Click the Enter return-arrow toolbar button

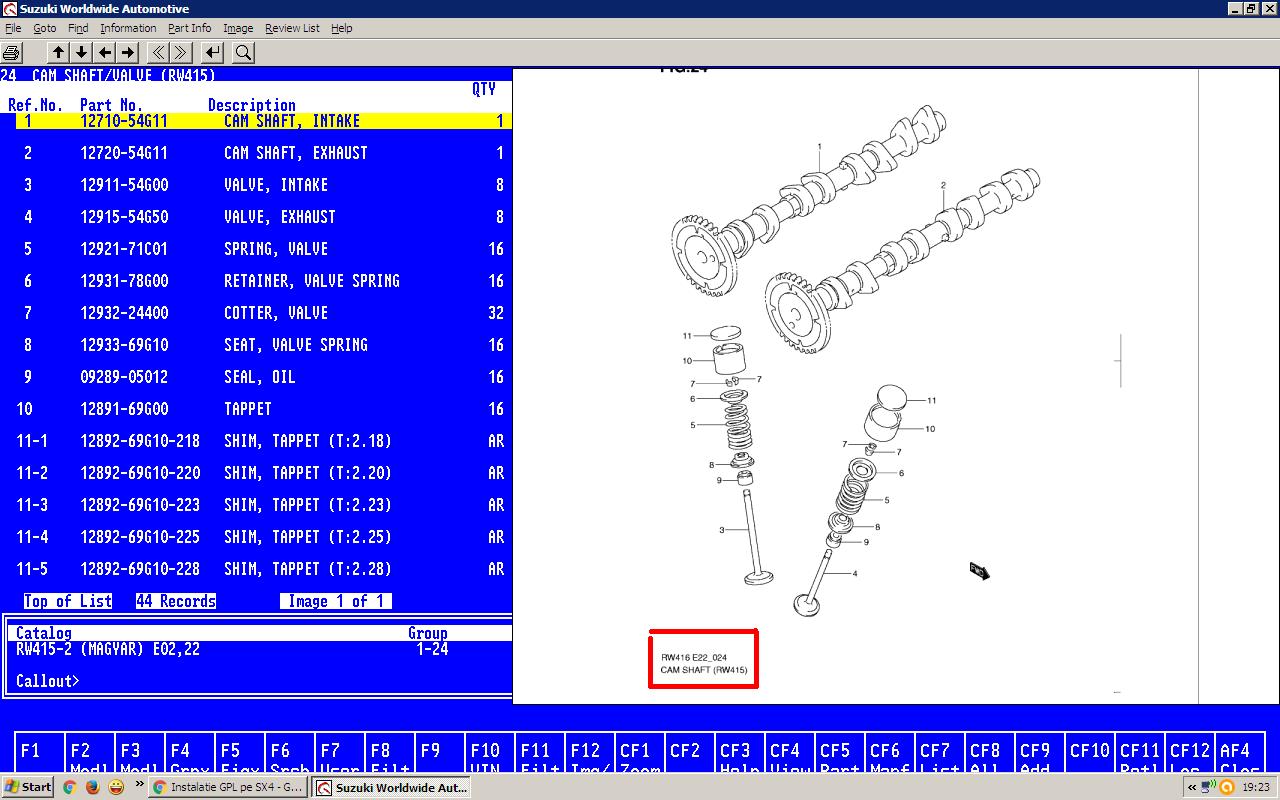point(212,53)
